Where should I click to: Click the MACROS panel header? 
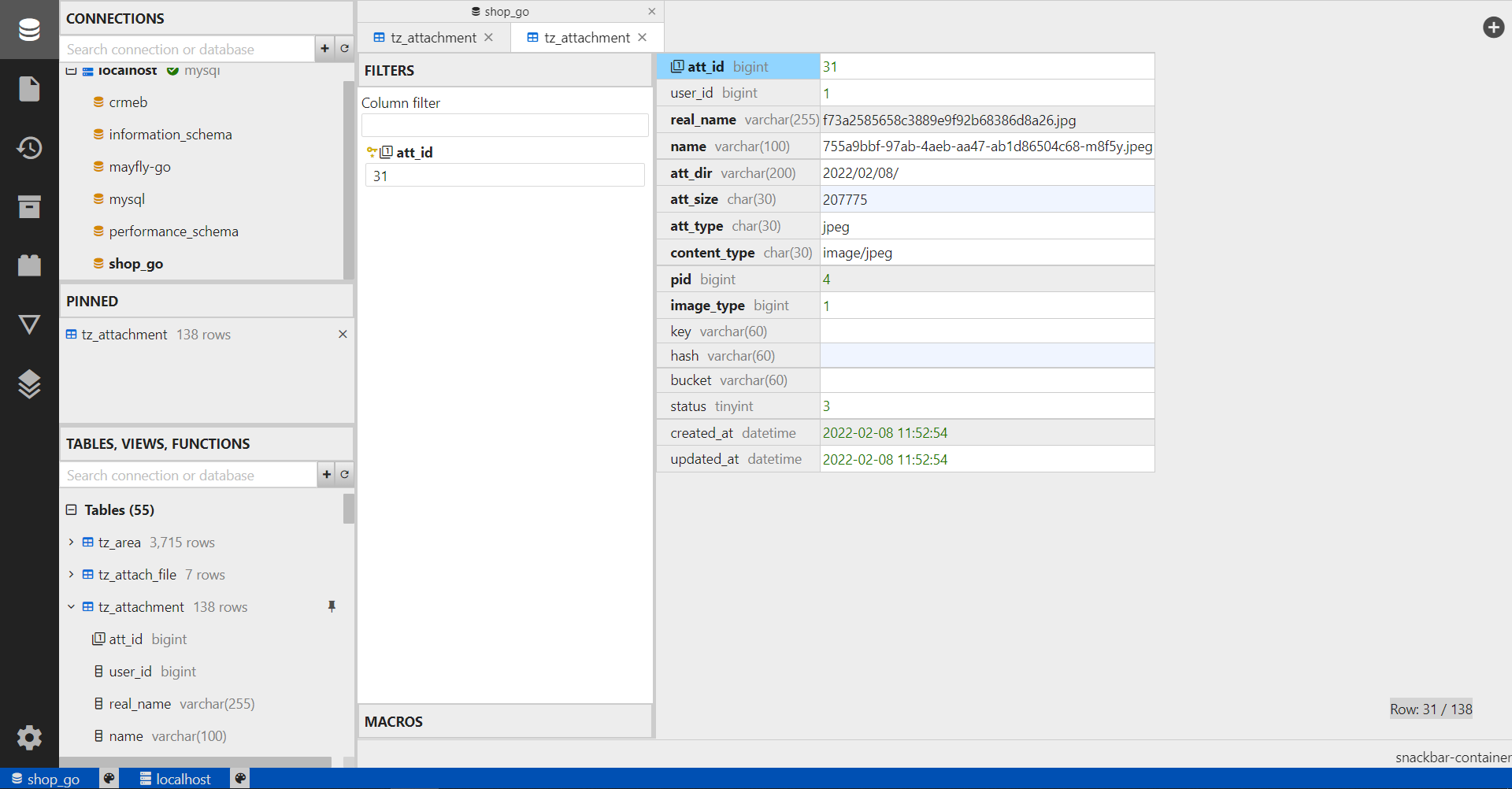pos(505,721)
